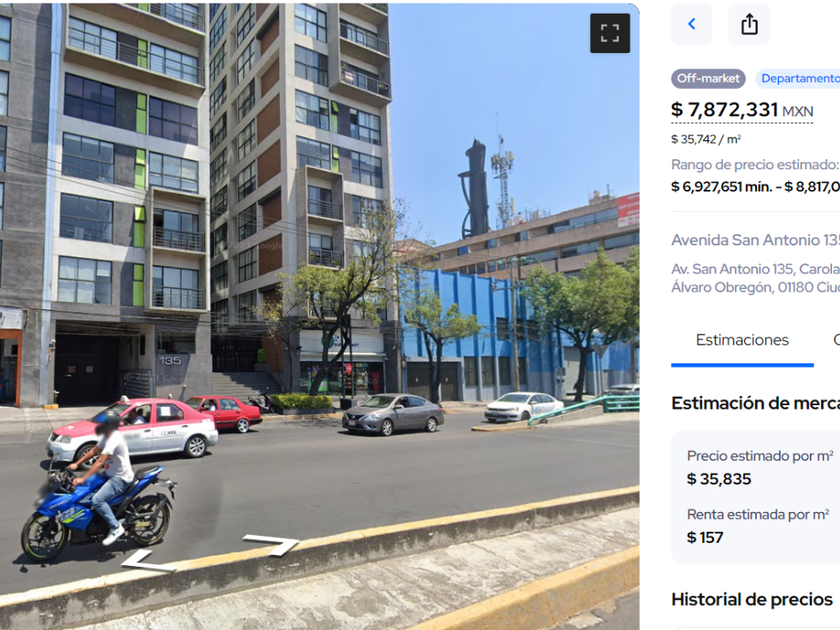Viewport: 840px width, 630px height.
Task: Click the Avenida San Antonio 135 title
Action: [x=755, y=240]
